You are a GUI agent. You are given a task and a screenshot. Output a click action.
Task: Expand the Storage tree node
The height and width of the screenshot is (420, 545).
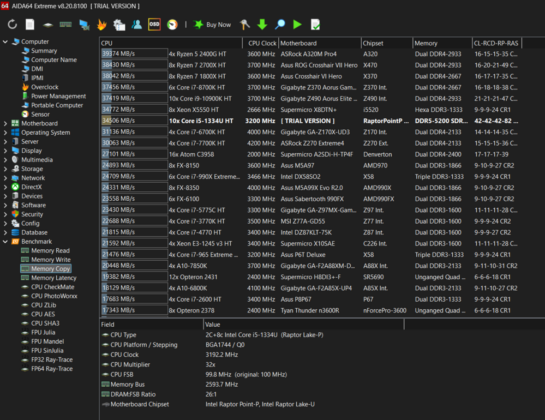coord(5,169)
